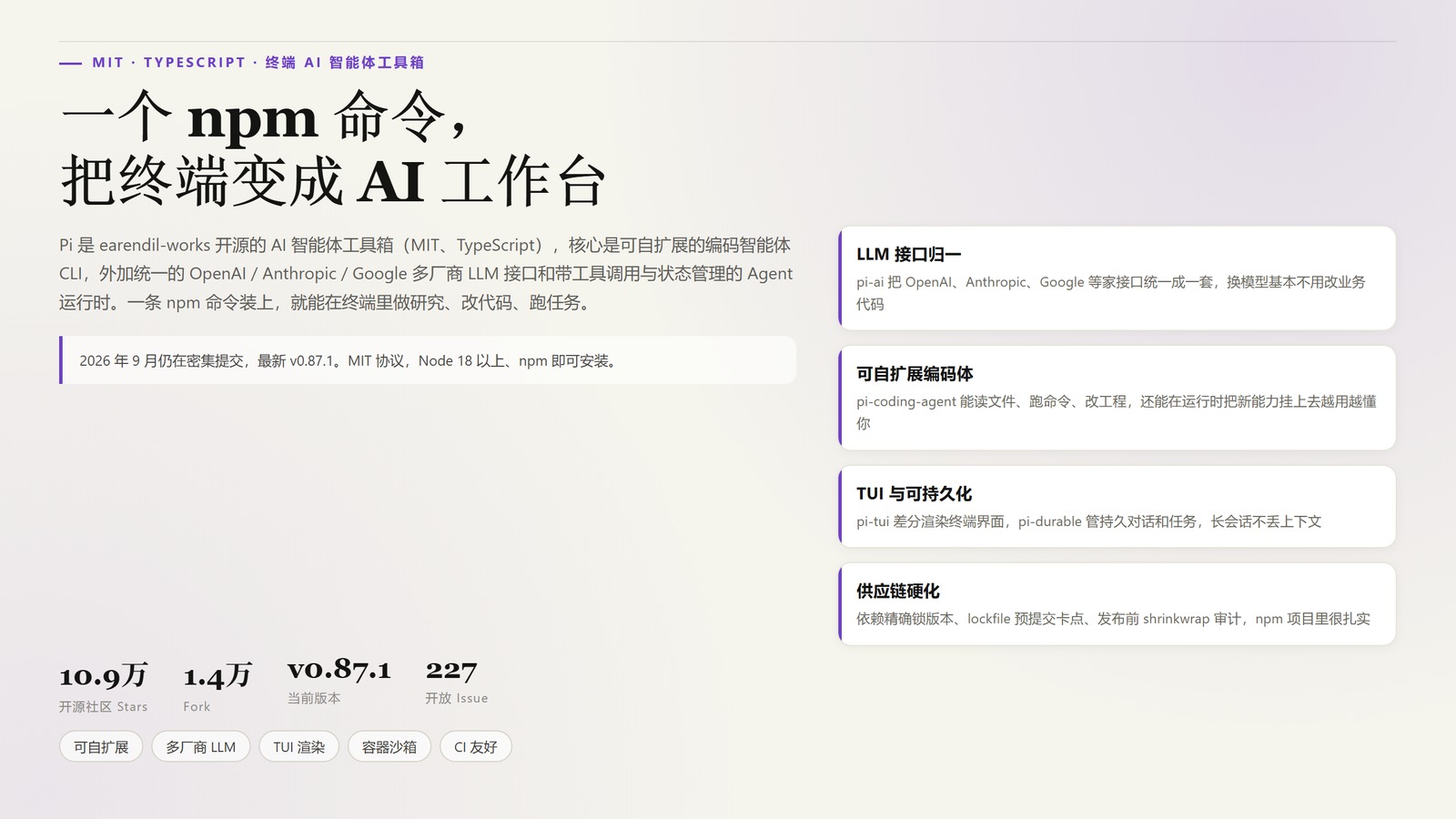Click the '可自扩展' tag pill
The image size is (1456, 819).
[x=101, y=746]
